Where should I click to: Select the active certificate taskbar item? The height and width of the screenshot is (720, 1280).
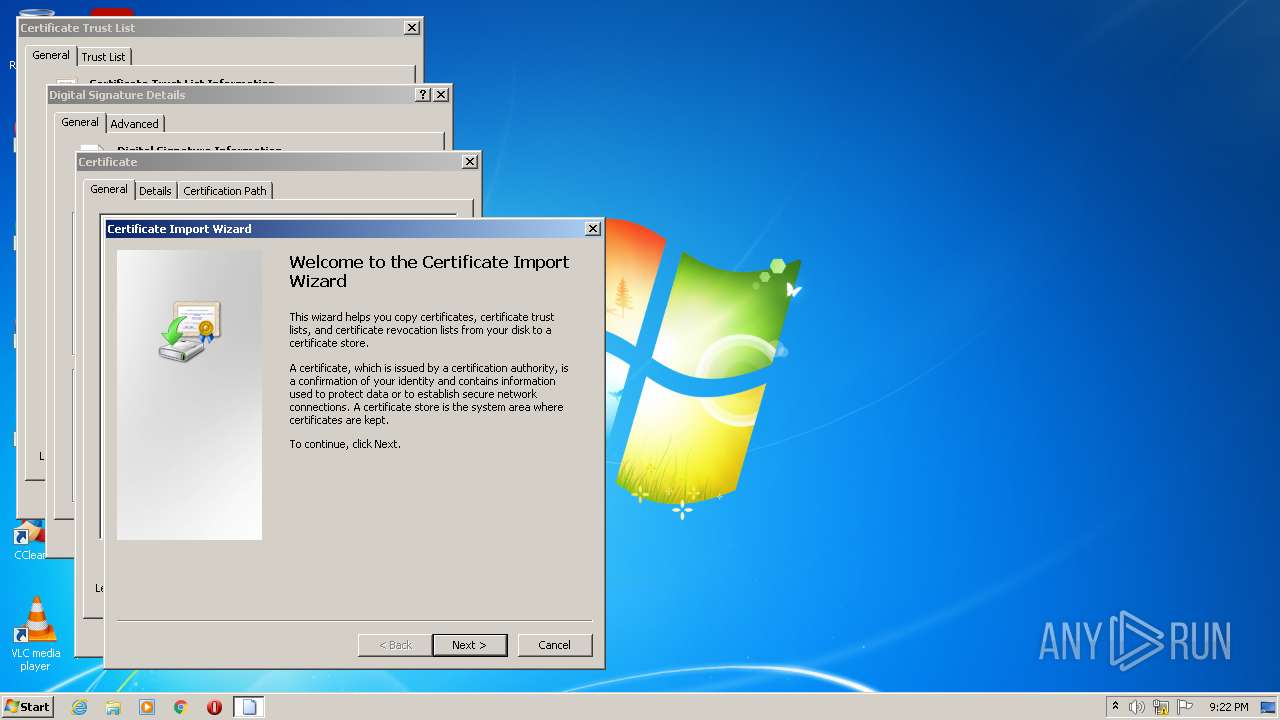click(249, 707)
